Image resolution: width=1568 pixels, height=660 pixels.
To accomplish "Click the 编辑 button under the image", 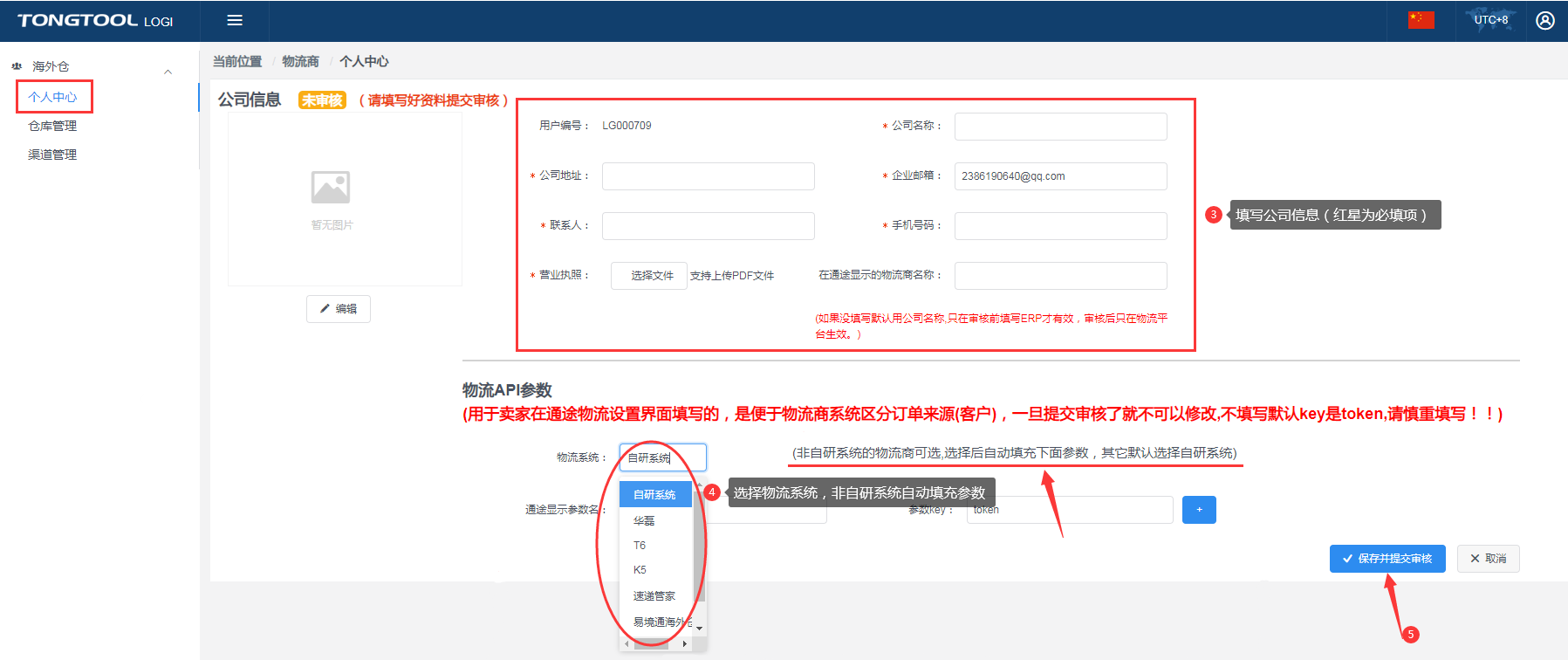I will point(339,309).
